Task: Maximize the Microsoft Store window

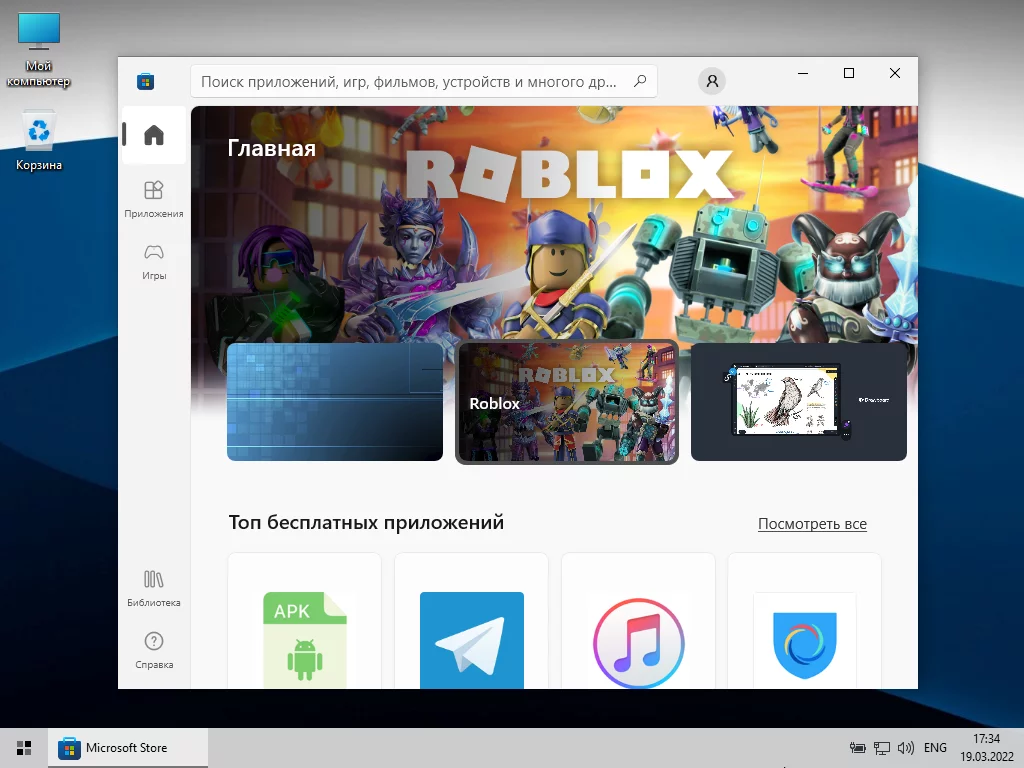Action: pyautogui.click(x=849, y=73)
